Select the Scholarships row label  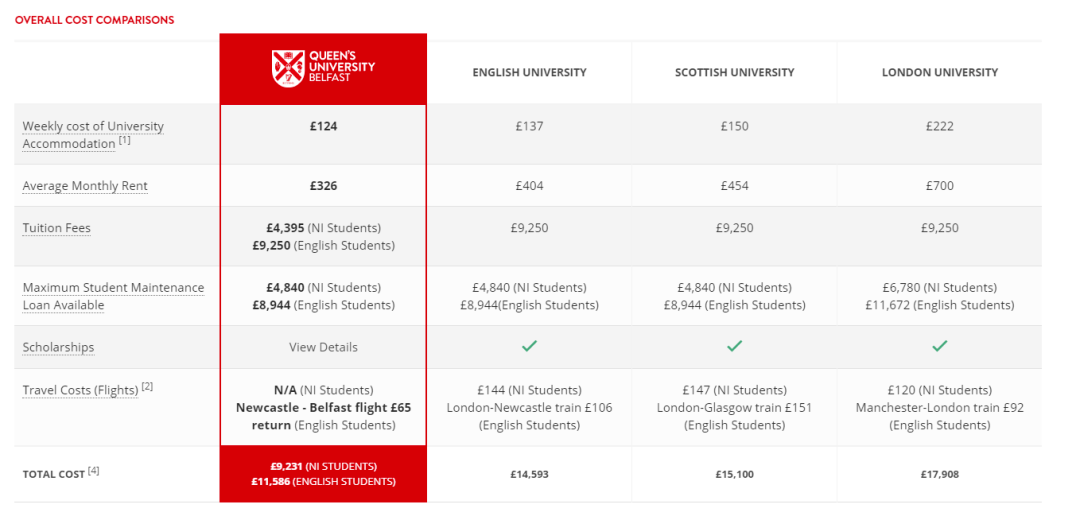pyautogui.click(x=58, y=347)
